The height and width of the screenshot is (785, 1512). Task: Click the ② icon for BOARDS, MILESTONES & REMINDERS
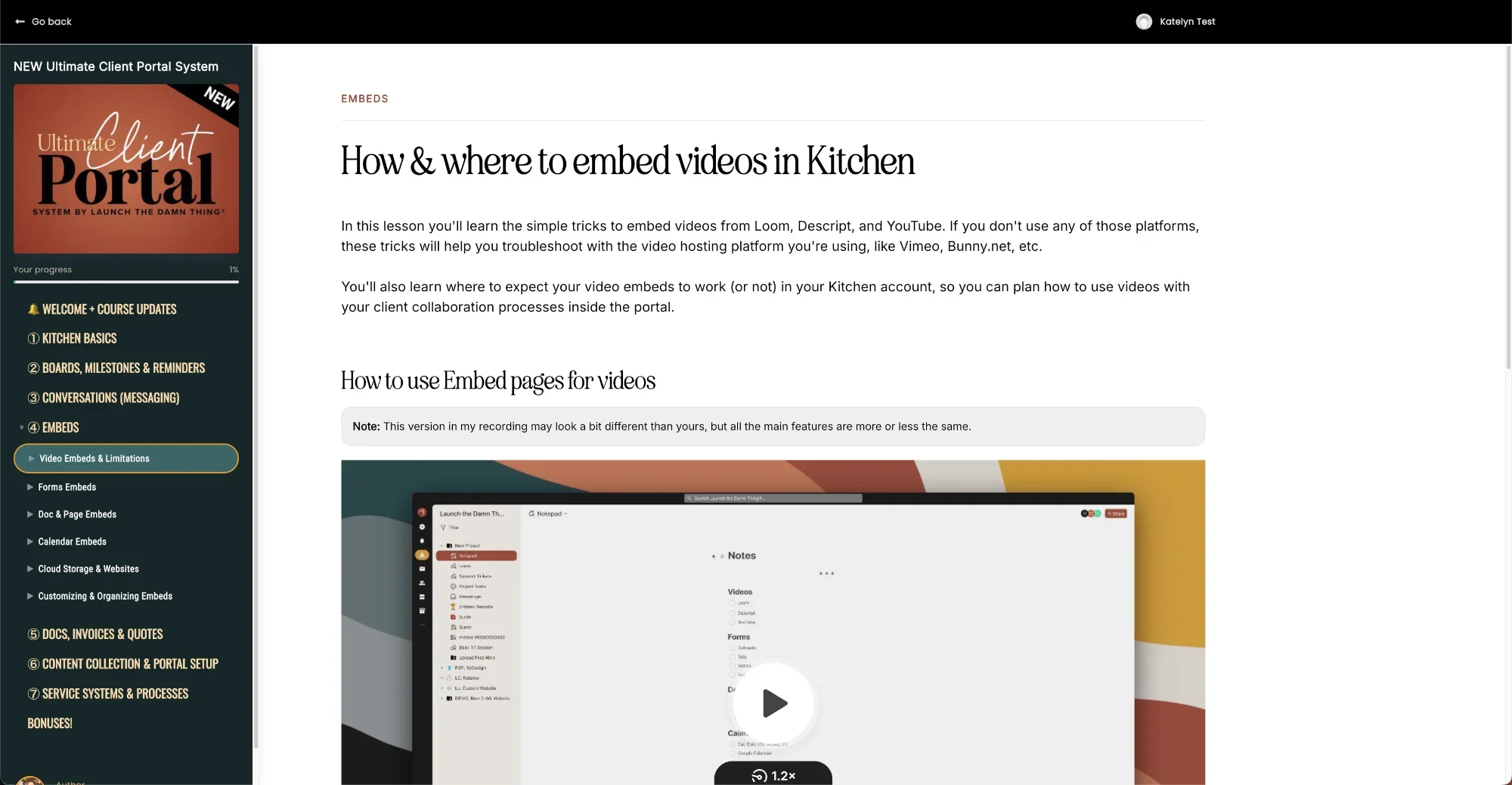pos(33,368)
